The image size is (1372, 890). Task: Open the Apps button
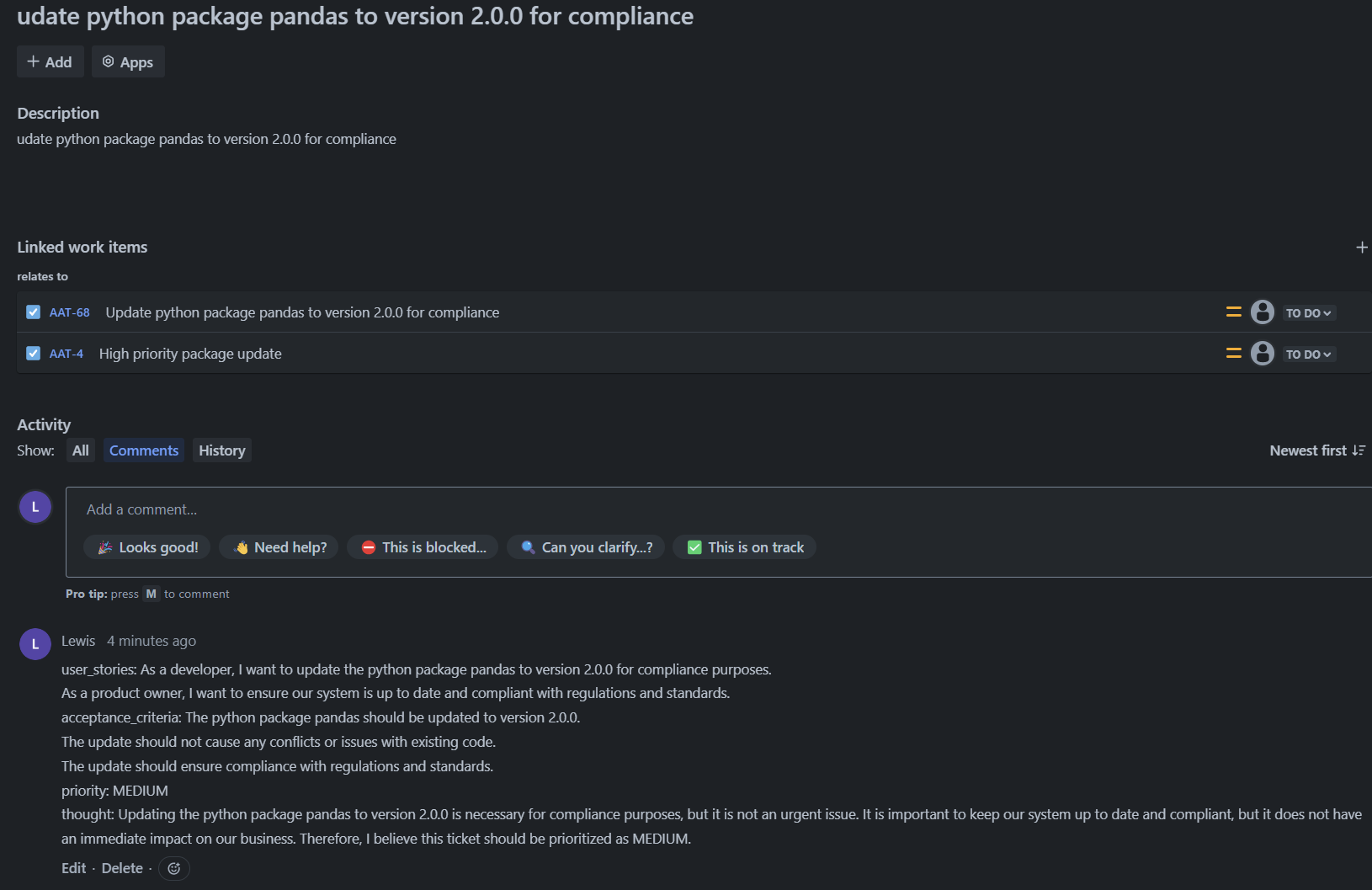pos(128,62)
